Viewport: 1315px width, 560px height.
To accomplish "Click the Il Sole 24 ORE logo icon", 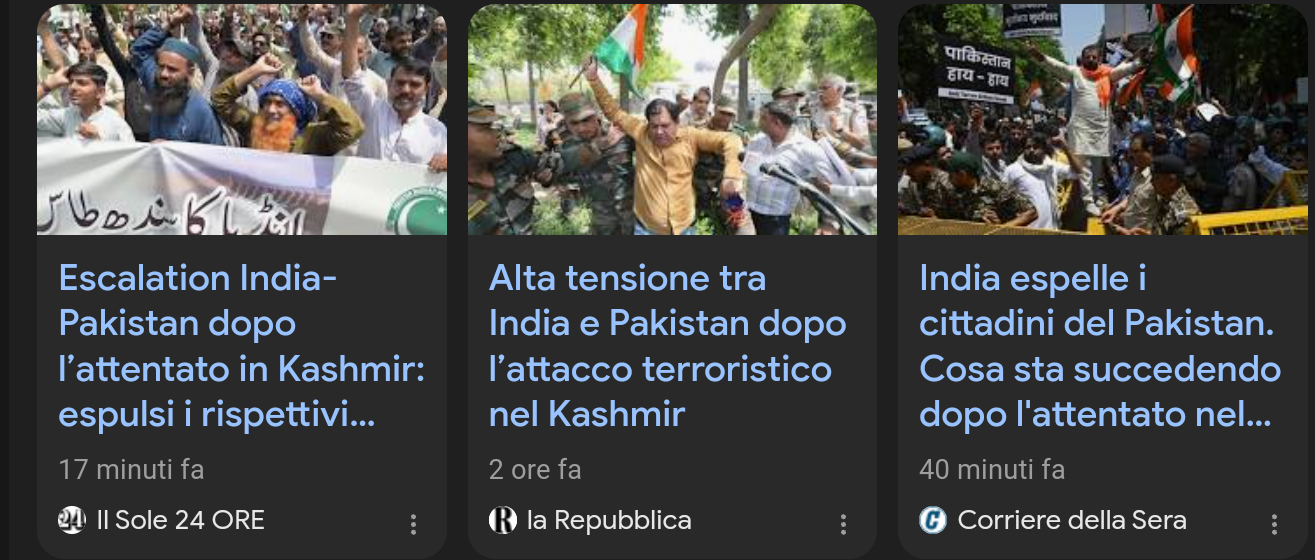I will tap(72, 520).
